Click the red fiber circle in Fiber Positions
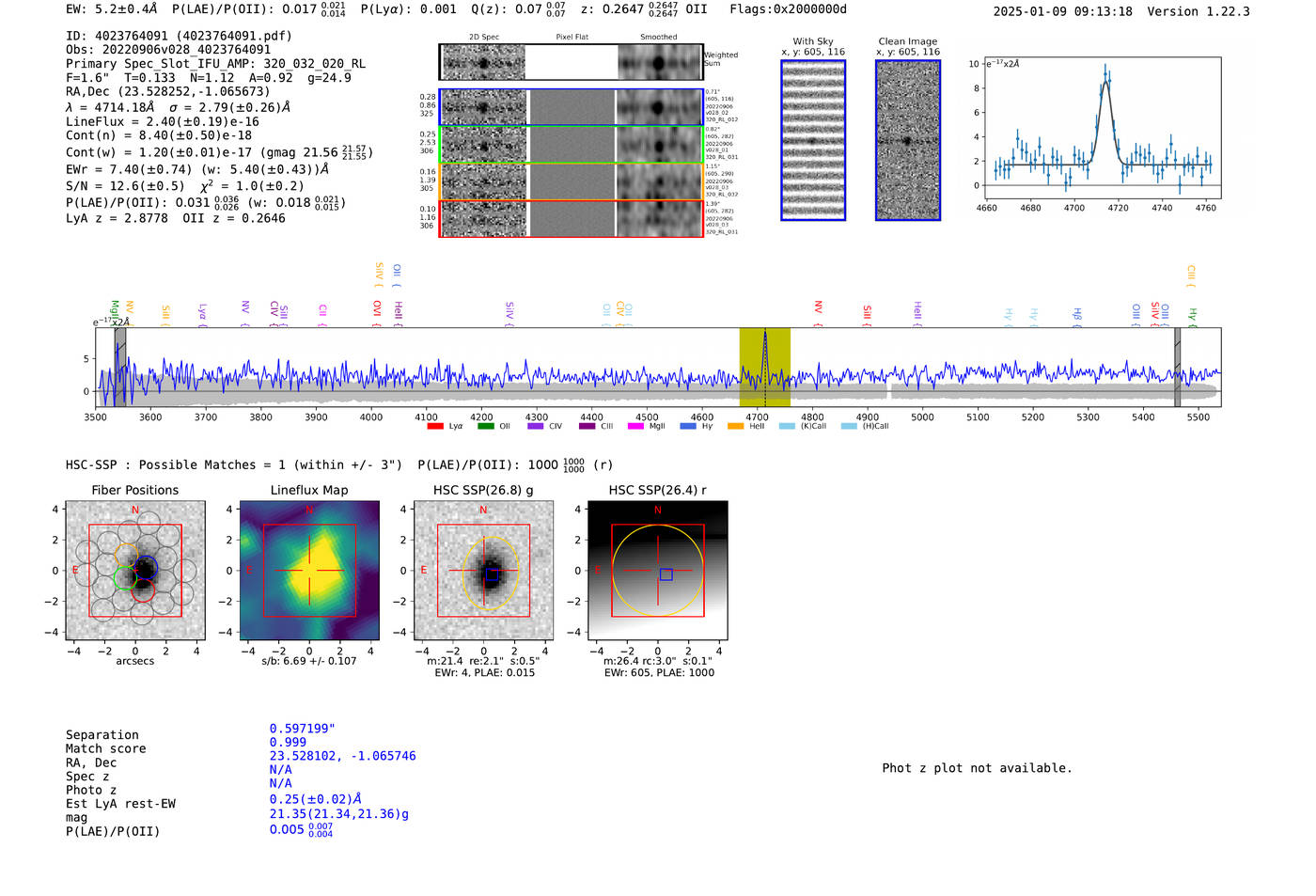This screenshot has height=896, width=1316. 143,589
